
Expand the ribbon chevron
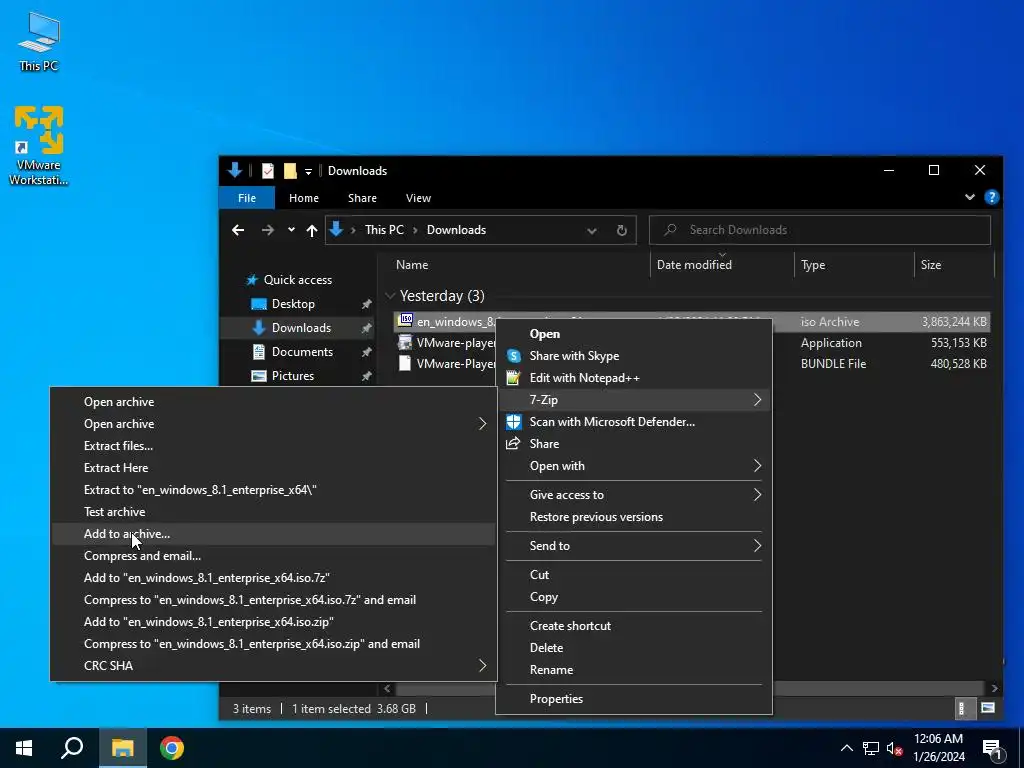970,197
